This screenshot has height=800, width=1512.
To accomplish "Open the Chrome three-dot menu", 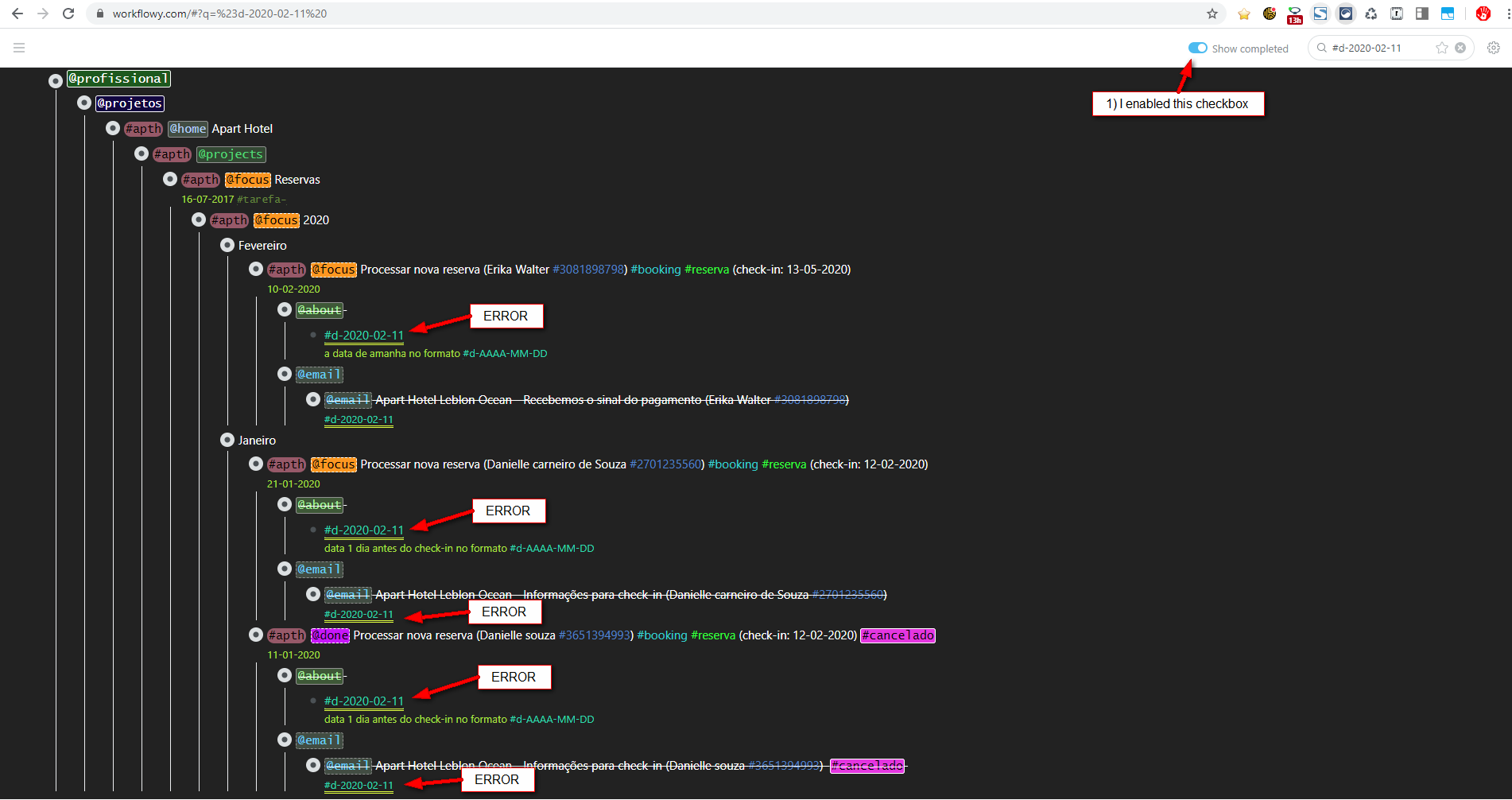I will pyautogui.click(x=1508, y=14).
